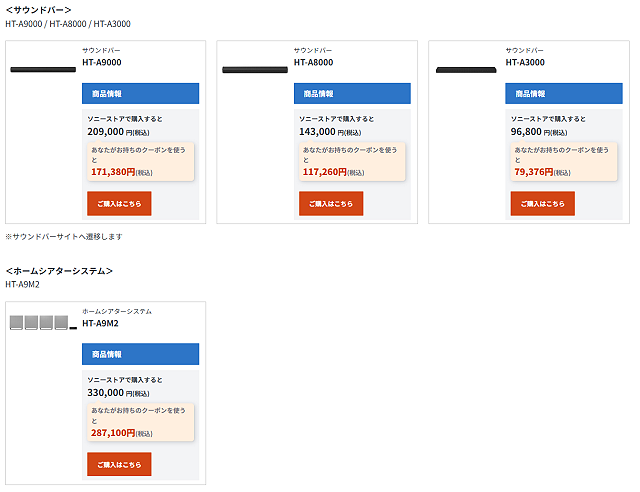640x492 pixels.
Task: Select the HT-A8000 product name title
Action: tap(314, 62)
